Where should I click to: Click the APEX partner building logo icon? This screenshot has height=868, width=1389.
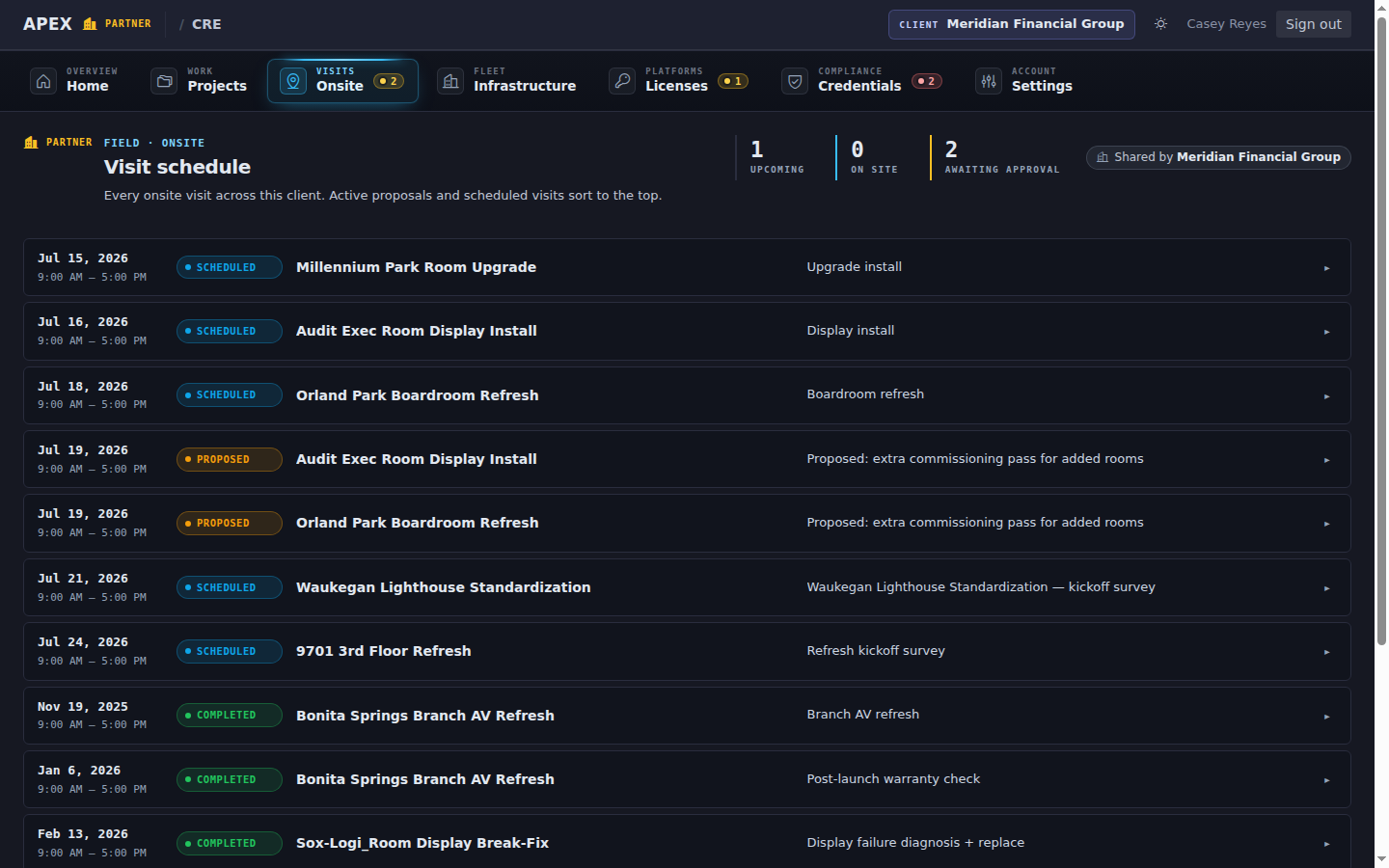tap(90, 24)
